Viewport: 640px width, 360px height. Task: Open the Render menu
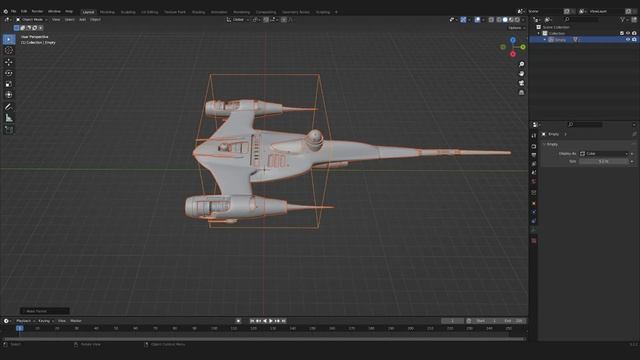coord(37,12)
